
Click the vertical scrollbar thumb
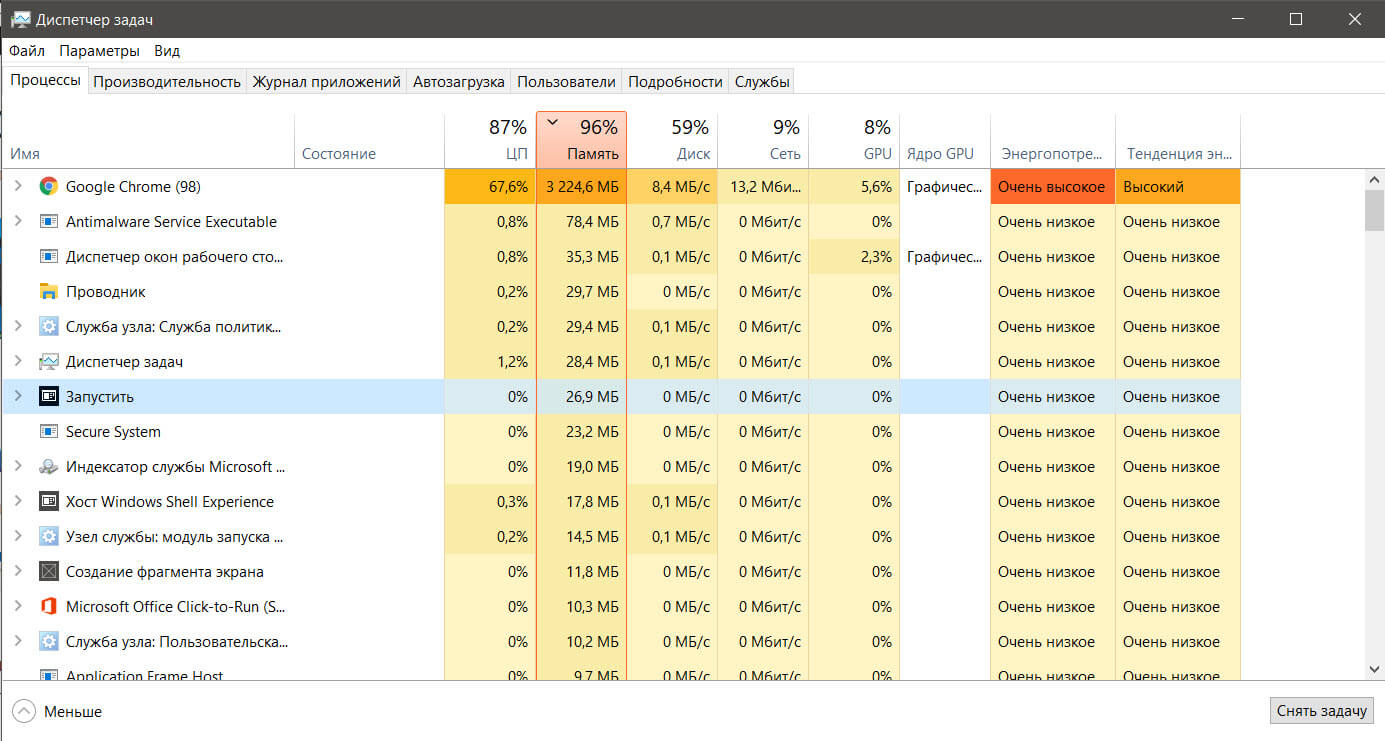1375,210
